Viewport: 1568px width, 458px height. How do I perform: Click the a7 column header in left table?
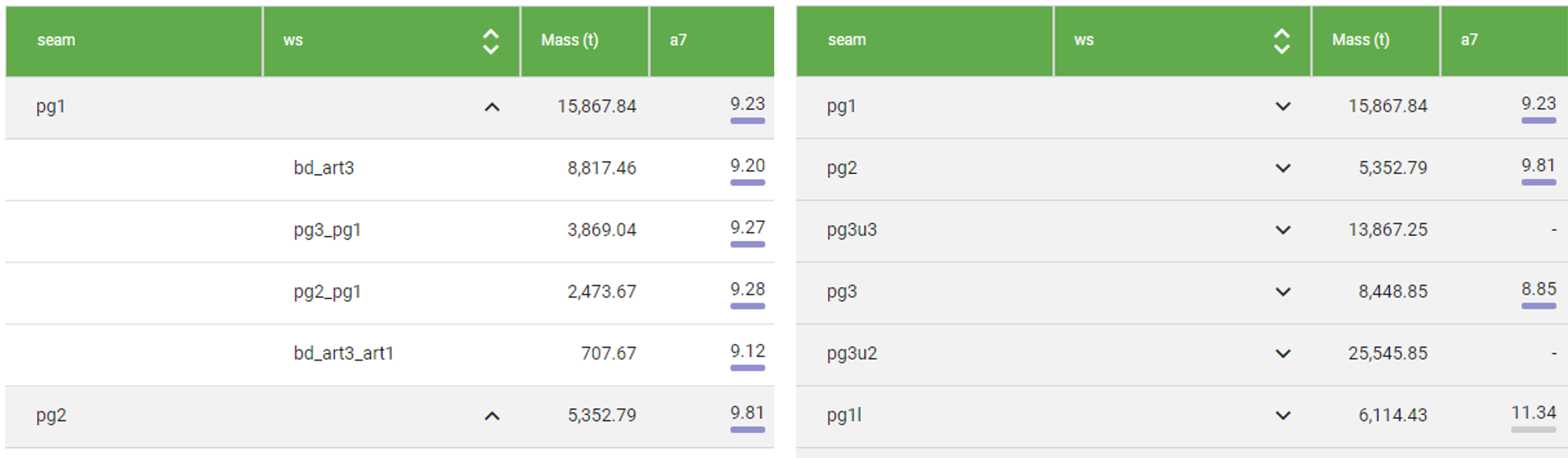678,41
